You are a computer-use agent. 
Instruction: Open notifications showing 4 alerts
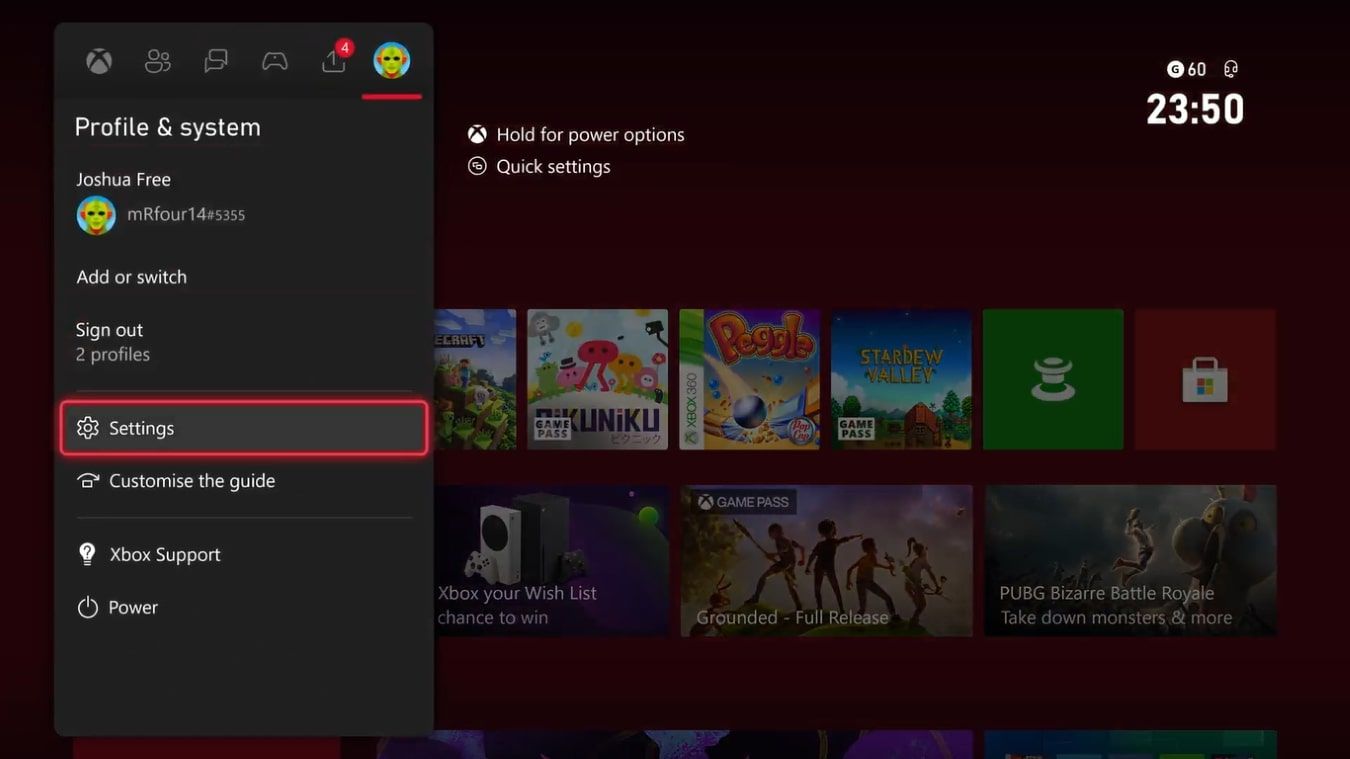pos(332,60)
